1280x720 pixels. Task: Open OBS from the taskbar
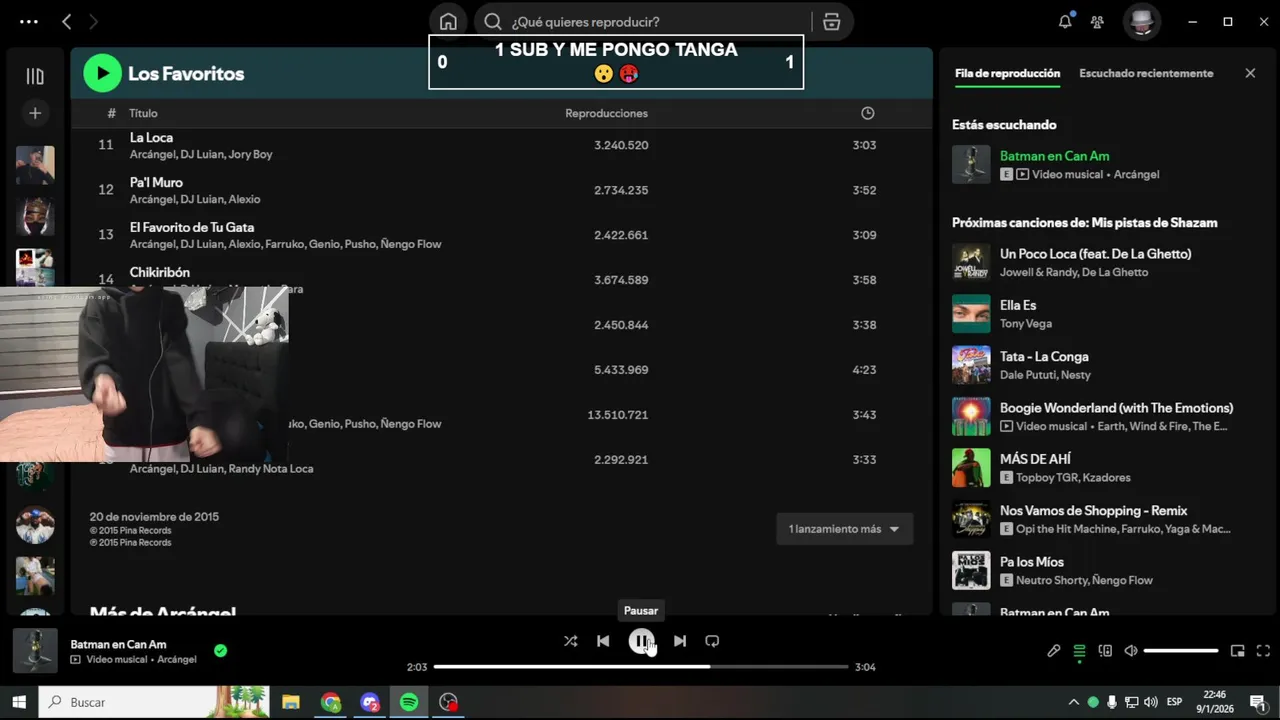[x=449, y=702]
